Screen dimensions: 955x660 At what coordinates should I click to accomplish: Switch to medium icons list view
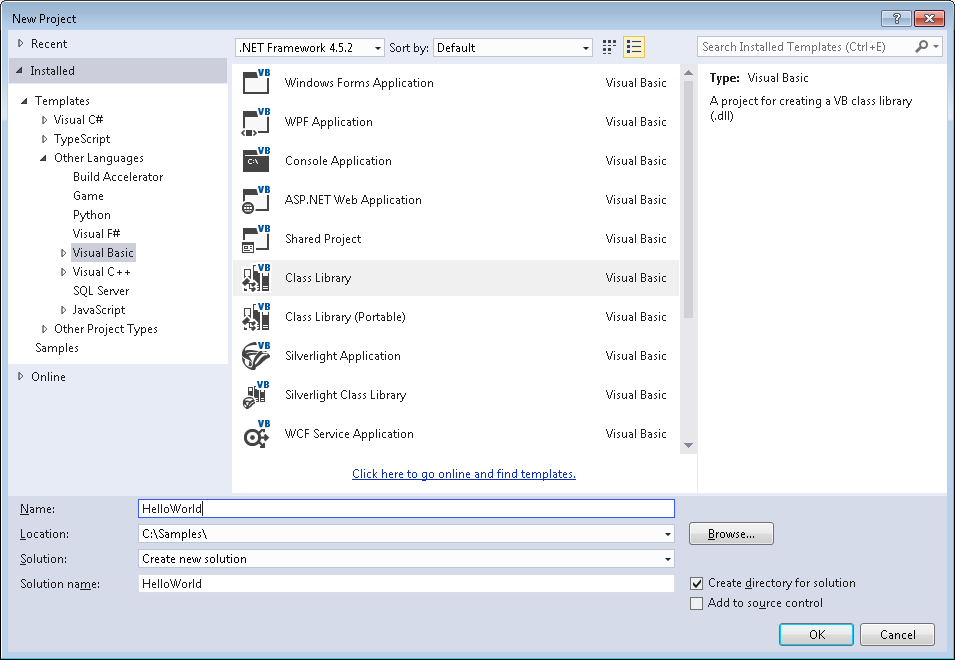[x=634, y=47]
